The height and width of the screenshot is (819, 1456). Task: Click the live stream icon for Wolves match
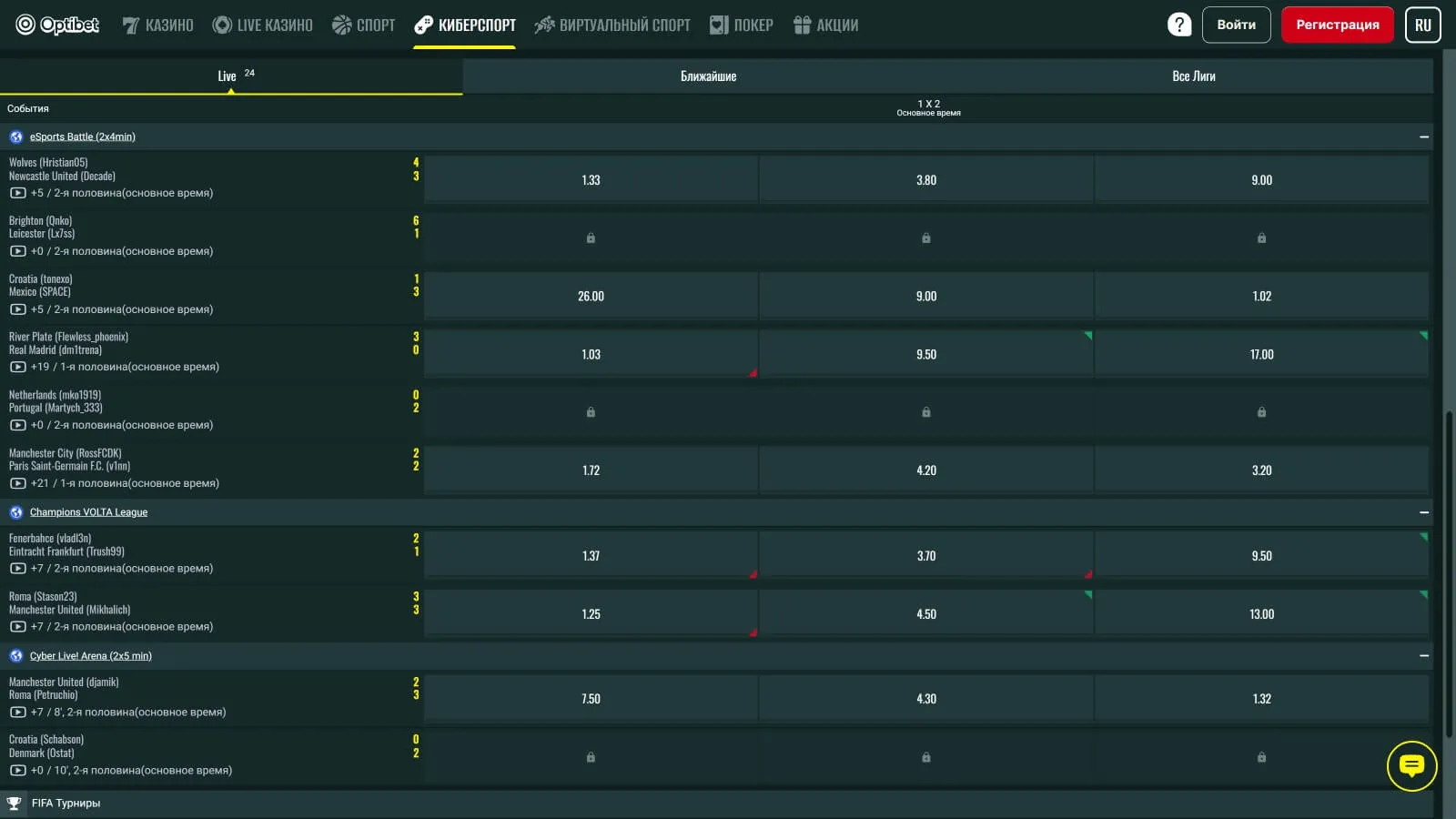(x=17, y=193)
